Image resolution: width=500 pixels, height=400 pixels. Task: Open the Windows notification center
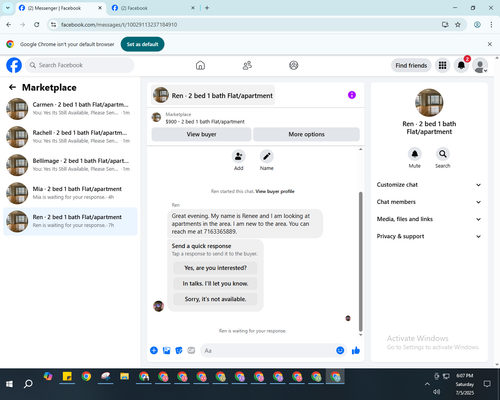487,384
